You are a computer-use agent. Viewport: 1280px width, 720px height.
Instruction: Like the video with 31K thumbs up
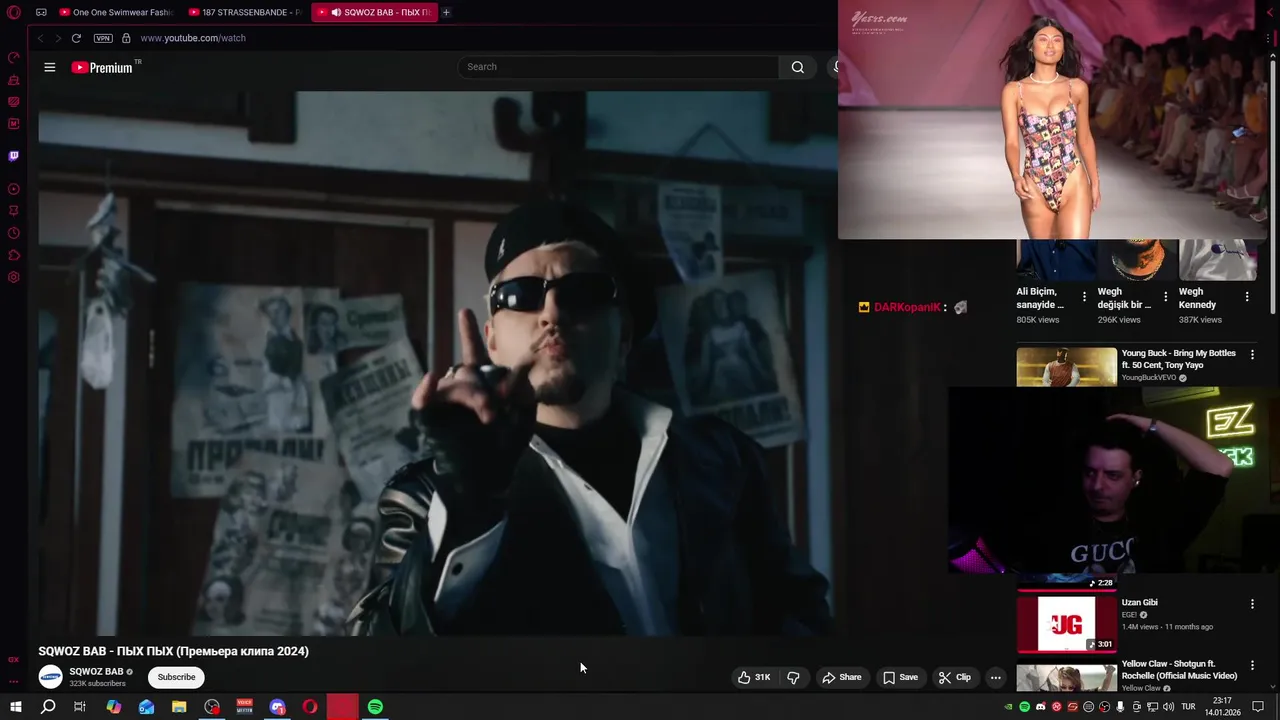coord(754,677)
